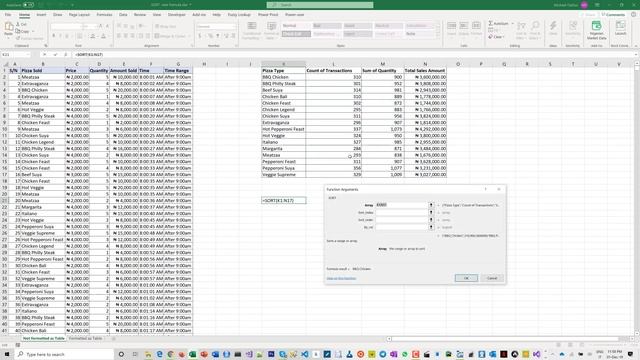Open Conditional Formatting menu
Image resolution: width=640 pixels, height=360 pixels.
[x=251, y=31]
